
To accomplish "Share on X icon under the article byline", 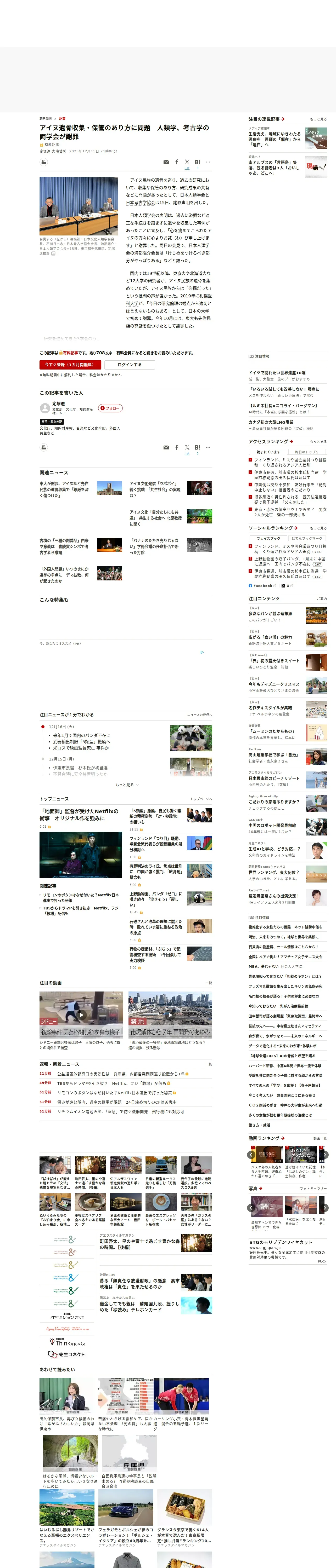I will (187, 163).
